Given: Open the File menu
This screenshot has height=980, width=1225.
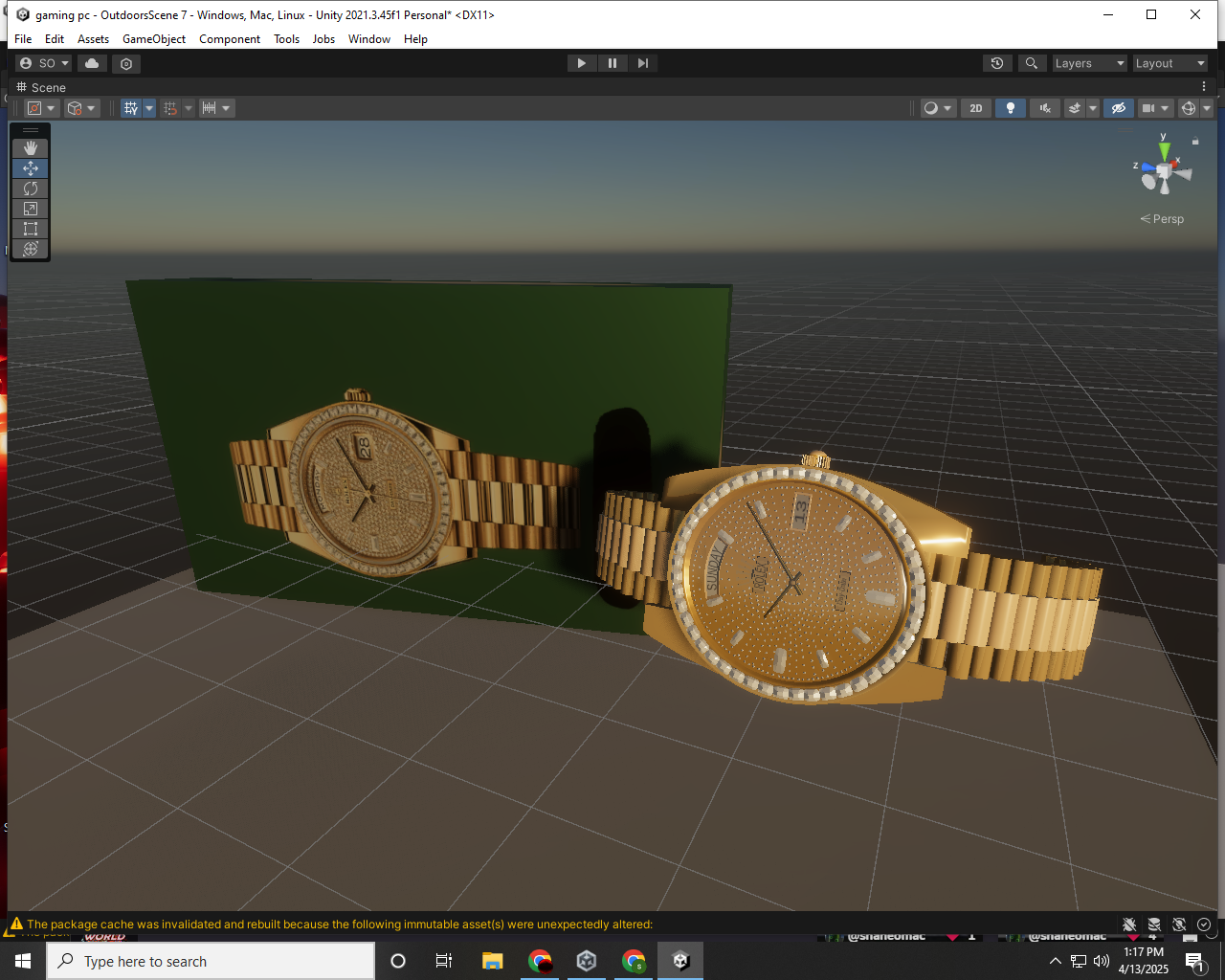Looking at the screenshot, I should click(x=23, y=39).
